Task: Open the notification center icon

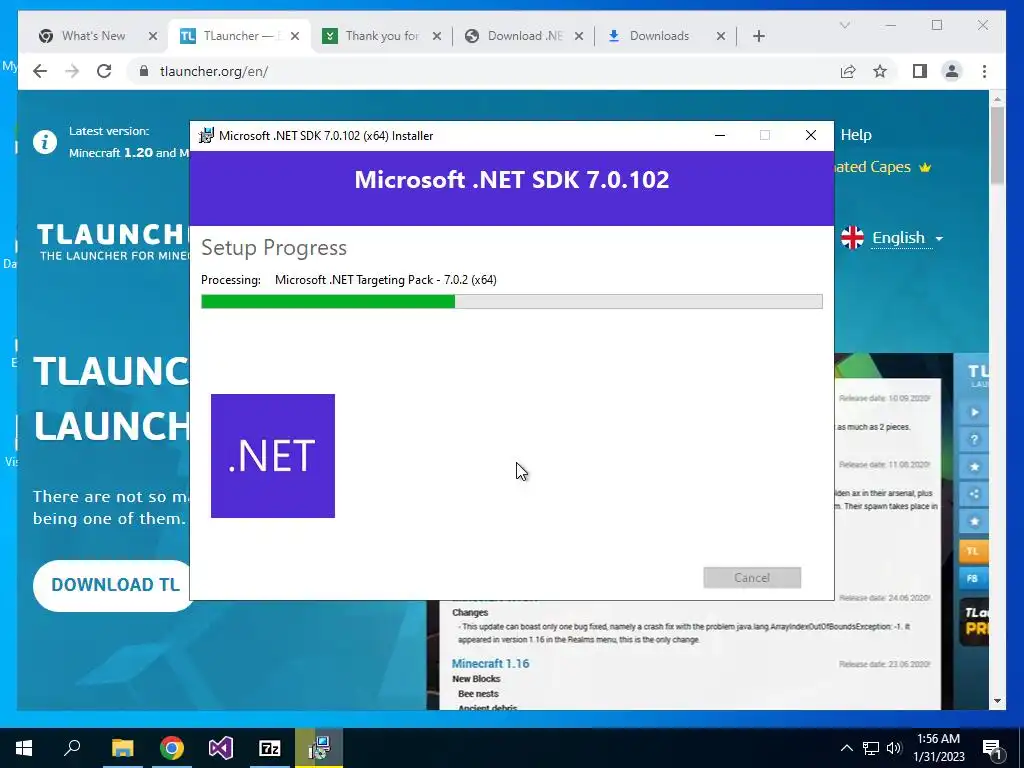Action: click(993, 749)
